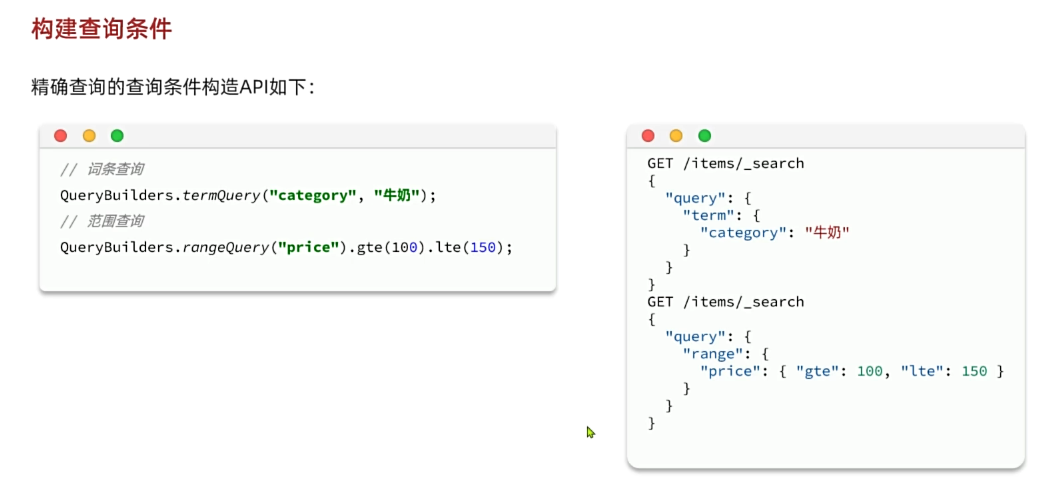The image size is (1051, 482).
Task: Click the comment // 范围查询
Action: [101, 221]
